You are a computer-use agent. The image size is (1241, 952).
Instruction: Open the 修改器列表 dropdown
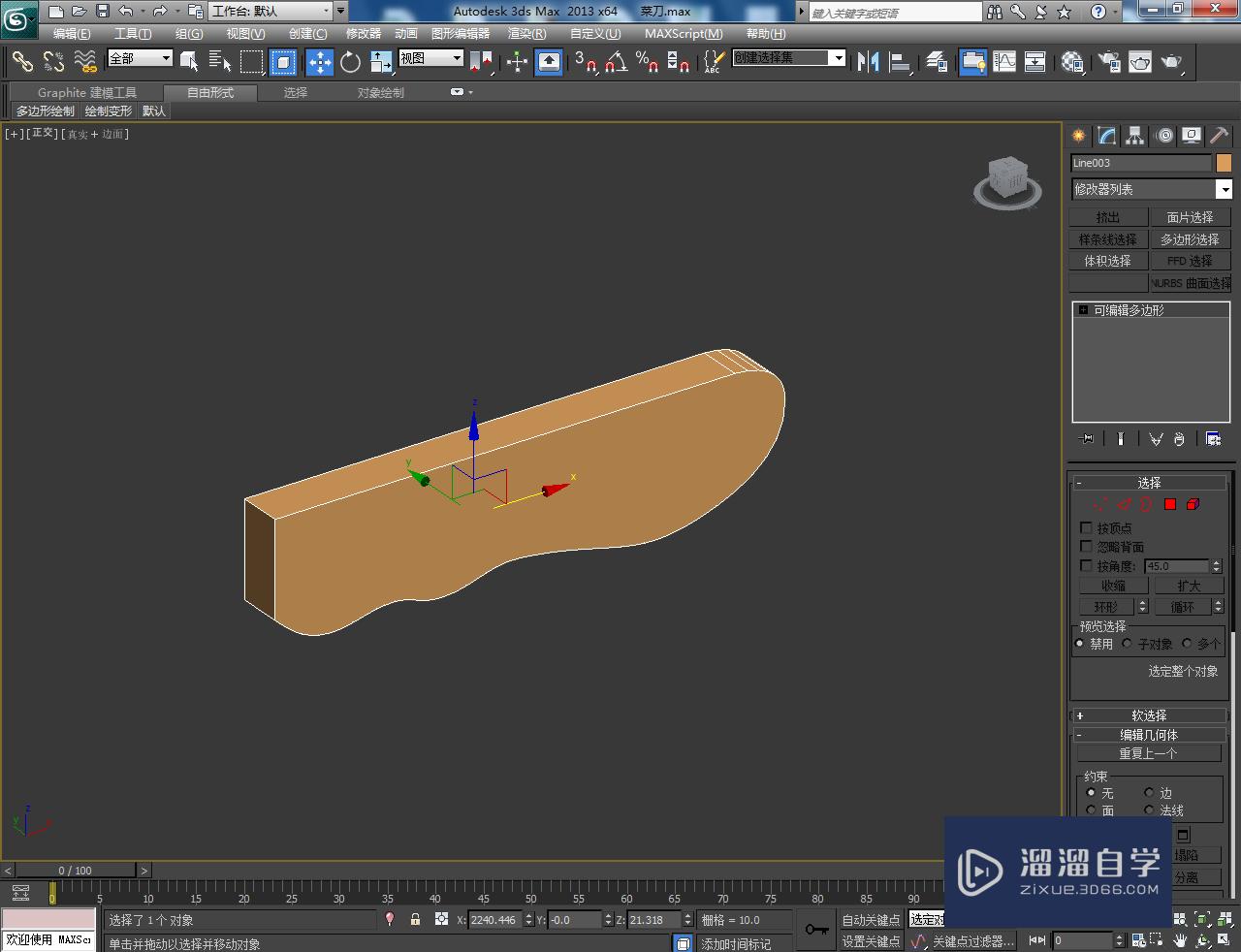coord(1151,189)
